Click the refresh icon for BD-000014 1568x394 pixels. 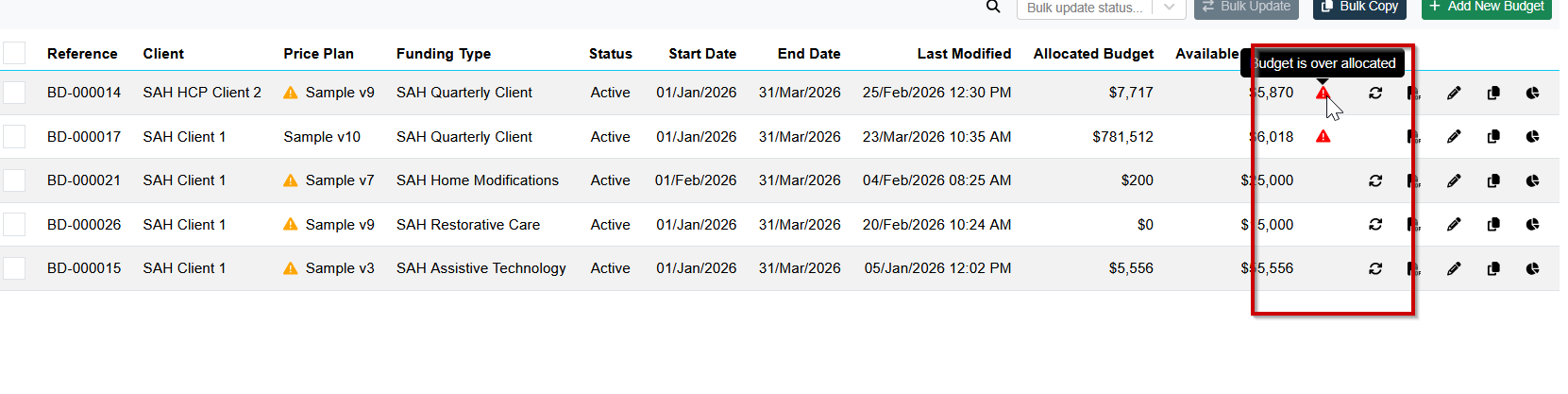(x=1375, y=93)
